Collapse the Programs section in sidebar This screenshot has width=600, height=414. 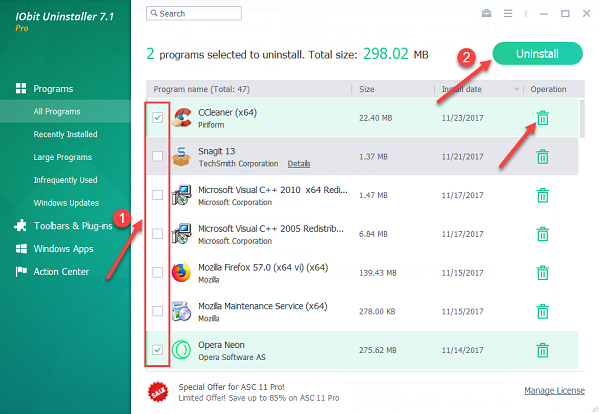53,89
